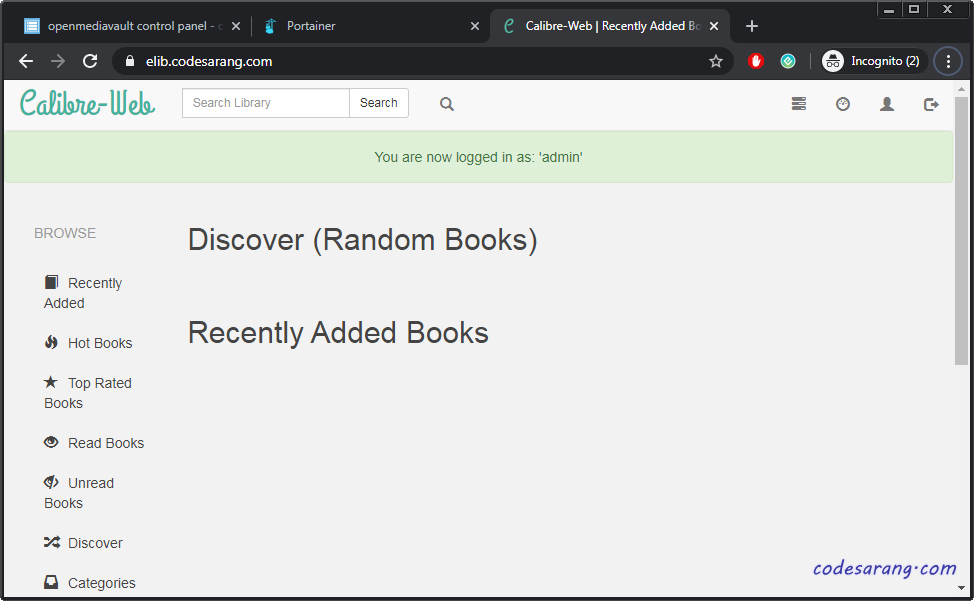Screen dimensions: 974x601
Task: Minimize the browser window
Action: click(890, 9)
